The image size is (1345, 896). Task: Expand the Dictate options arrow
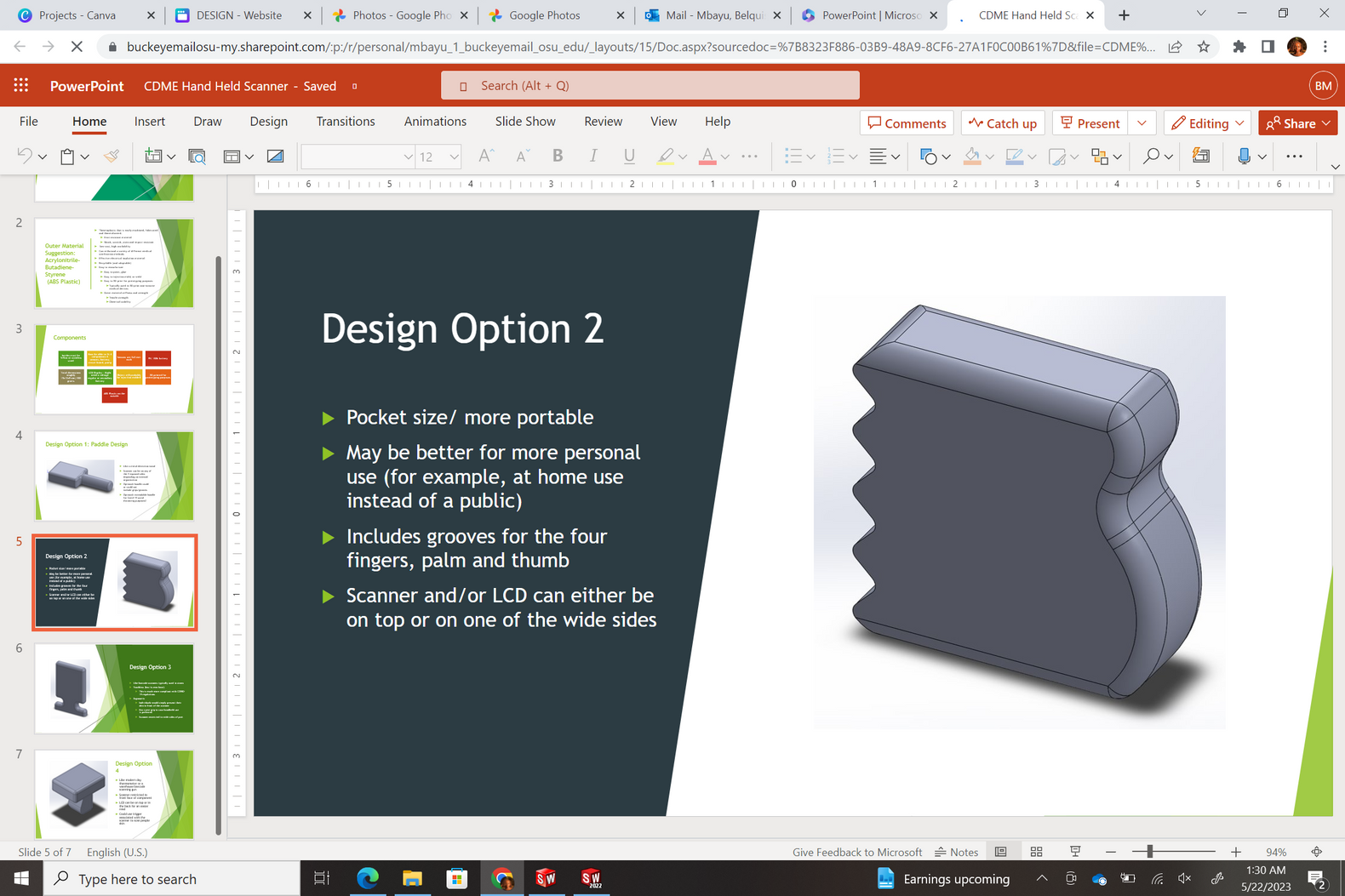[x=1262, y=157]
